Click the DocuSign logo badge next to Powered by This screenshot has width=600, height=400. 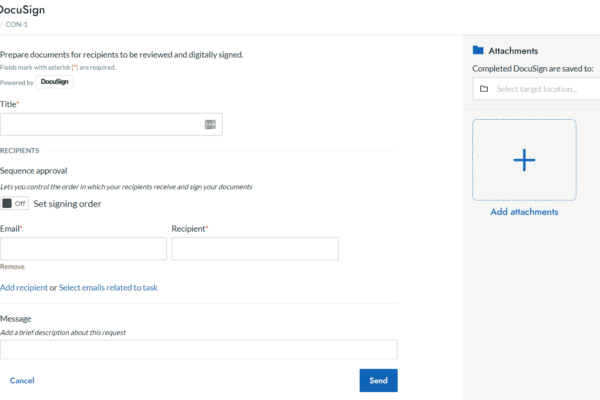(x=54, y=82)
